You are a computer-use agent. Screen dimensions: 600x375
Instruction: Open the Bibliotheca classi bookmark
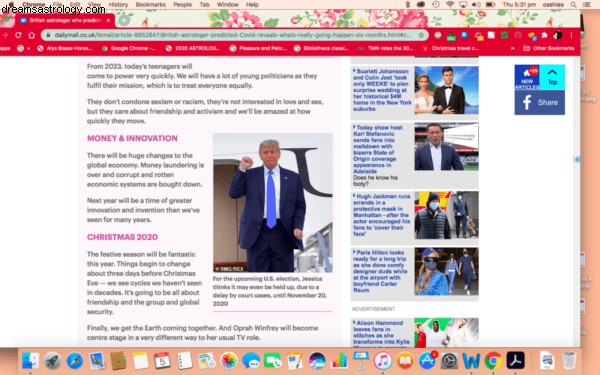click(321, 48)
